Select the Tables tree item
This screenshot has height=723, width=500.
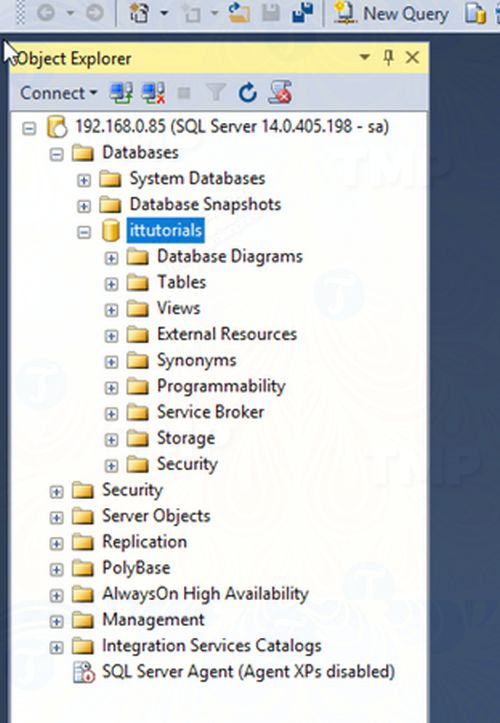[x=181, y=282]
